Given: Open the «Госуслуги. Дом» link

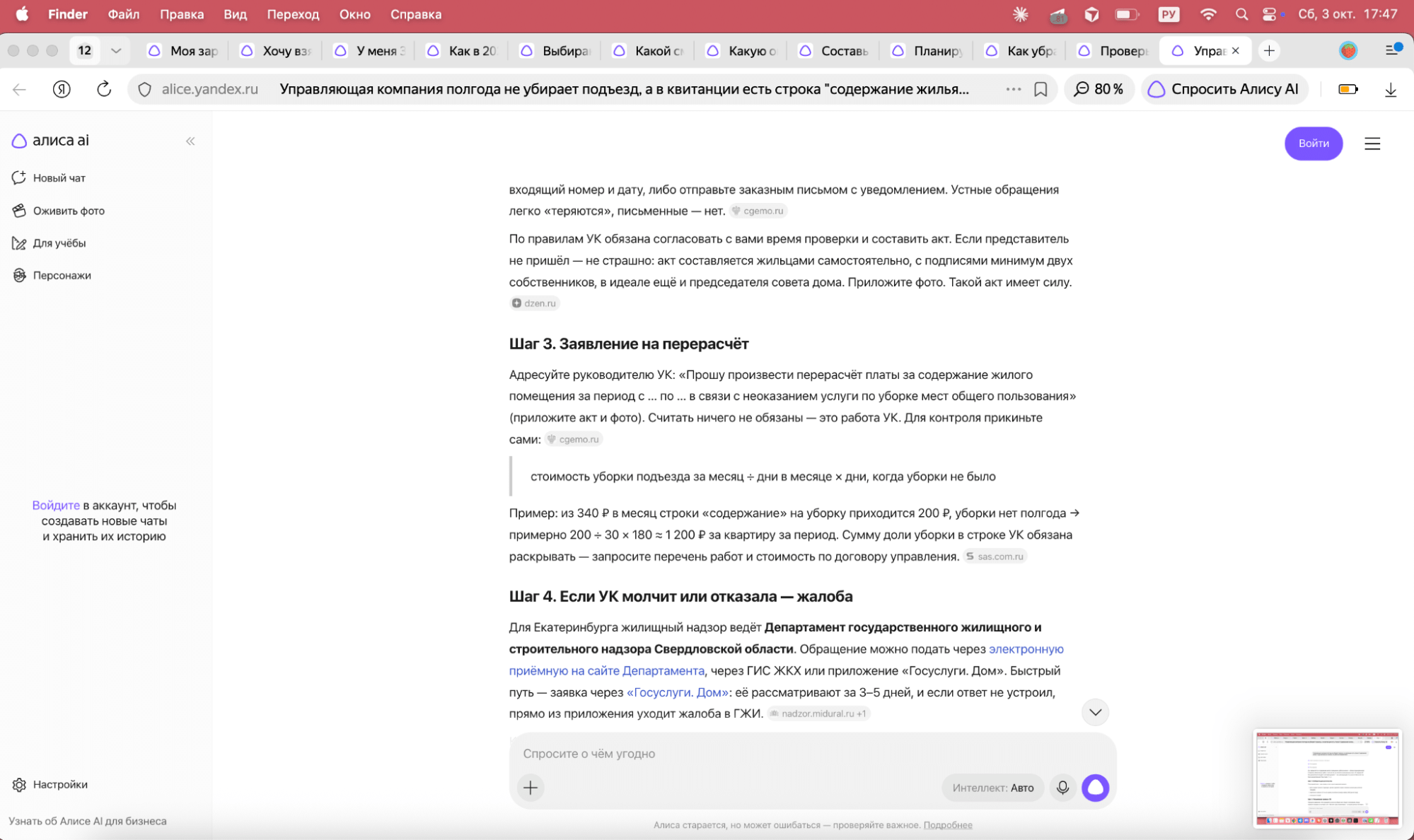Looking at the screenshot, I should click(x=677, y=692).
